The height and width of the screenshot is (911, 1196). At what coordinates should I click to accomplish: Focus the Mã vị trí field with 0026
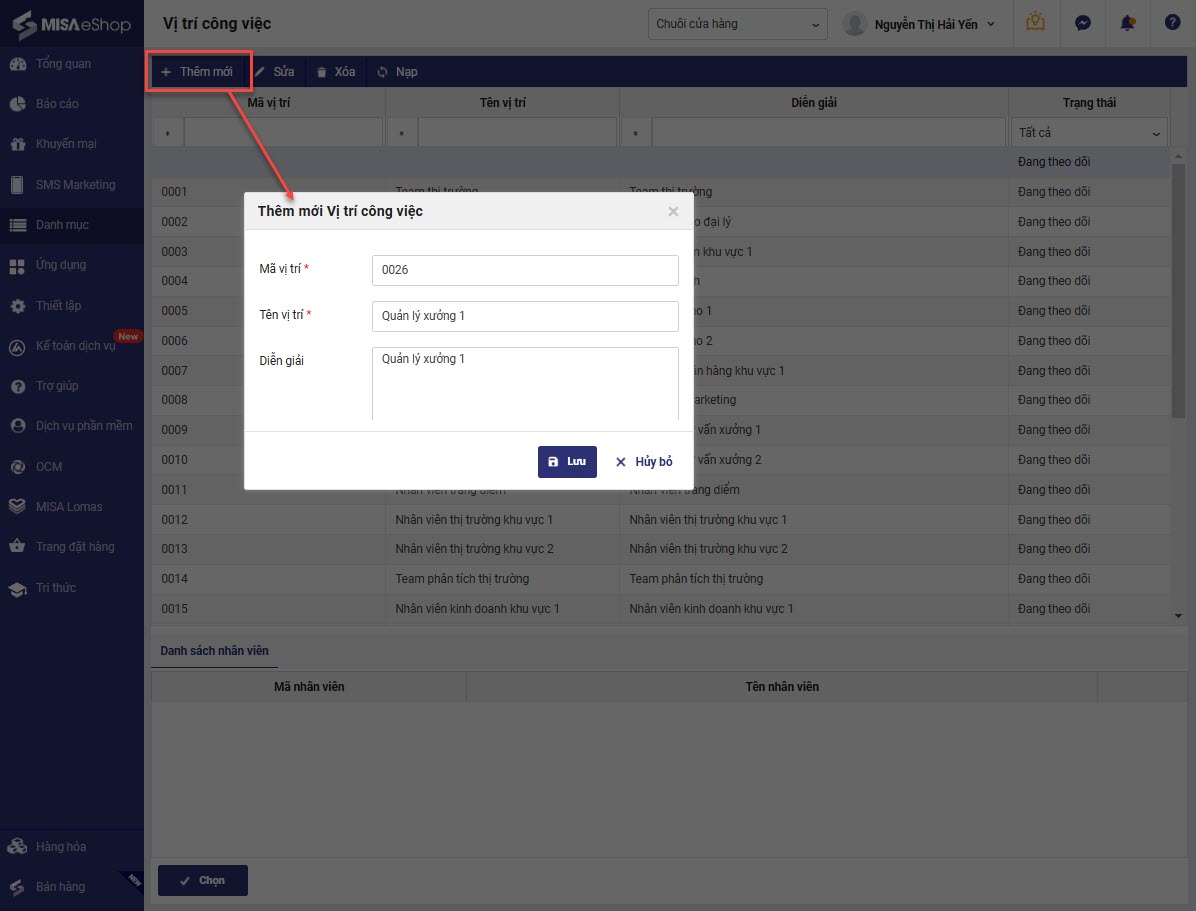point(525,270)
